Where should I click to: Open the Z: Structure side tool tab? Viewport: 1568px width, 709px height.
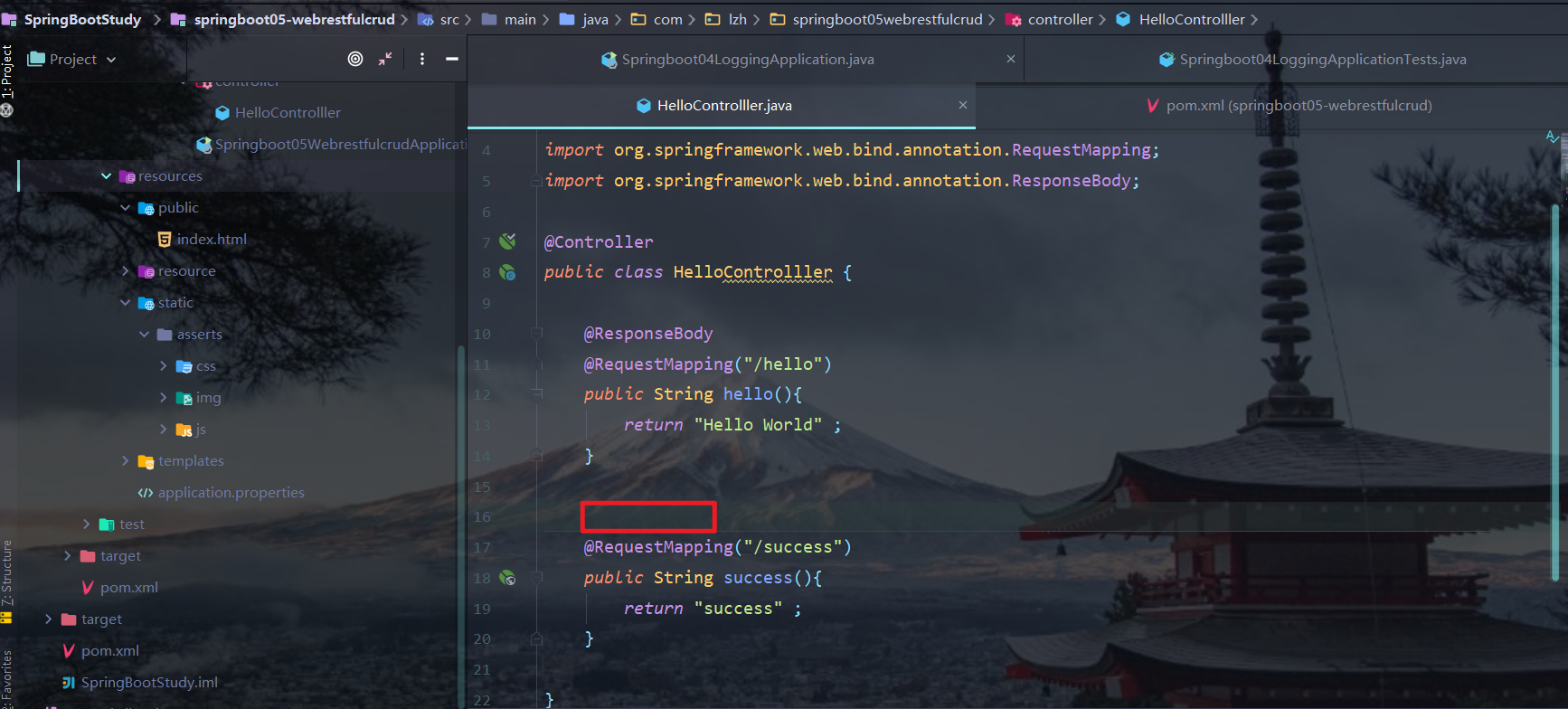[x=7, y=573]
